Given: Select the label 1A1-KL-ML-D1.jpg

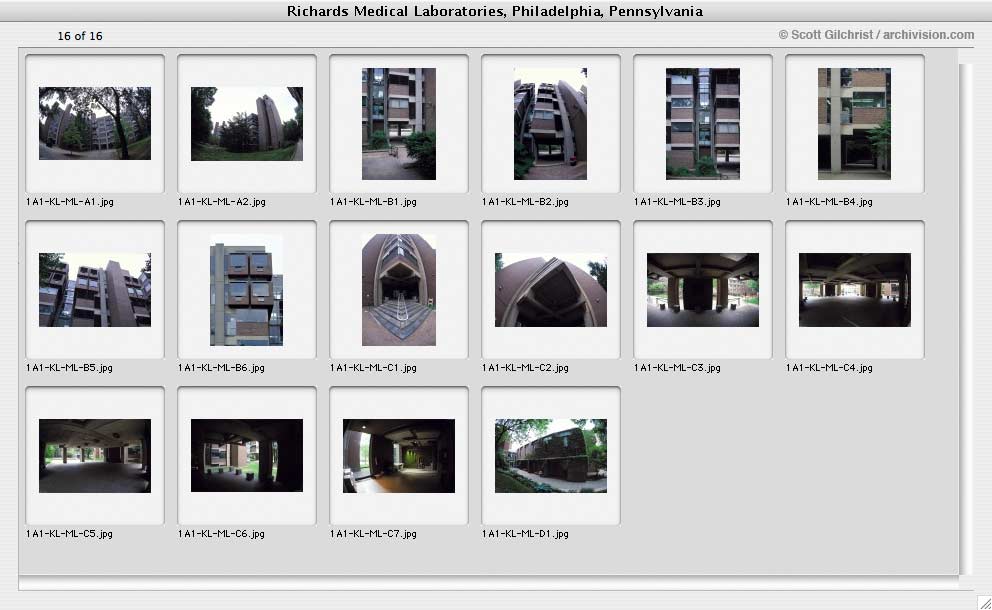Looking at the screenshot, I should [525, 533].
